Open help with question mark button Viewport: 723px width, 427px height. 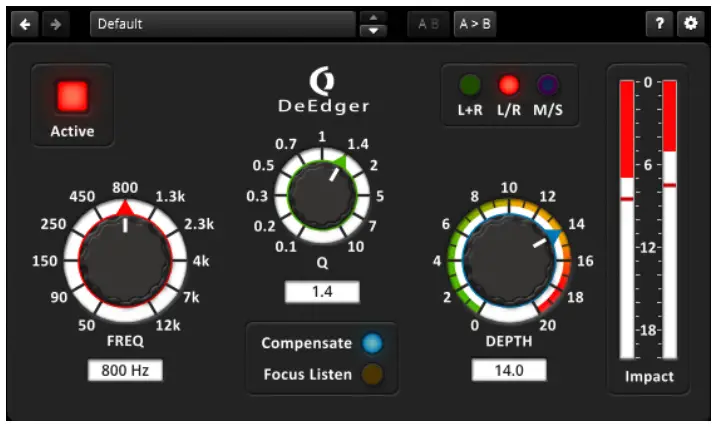click(660, 23)
